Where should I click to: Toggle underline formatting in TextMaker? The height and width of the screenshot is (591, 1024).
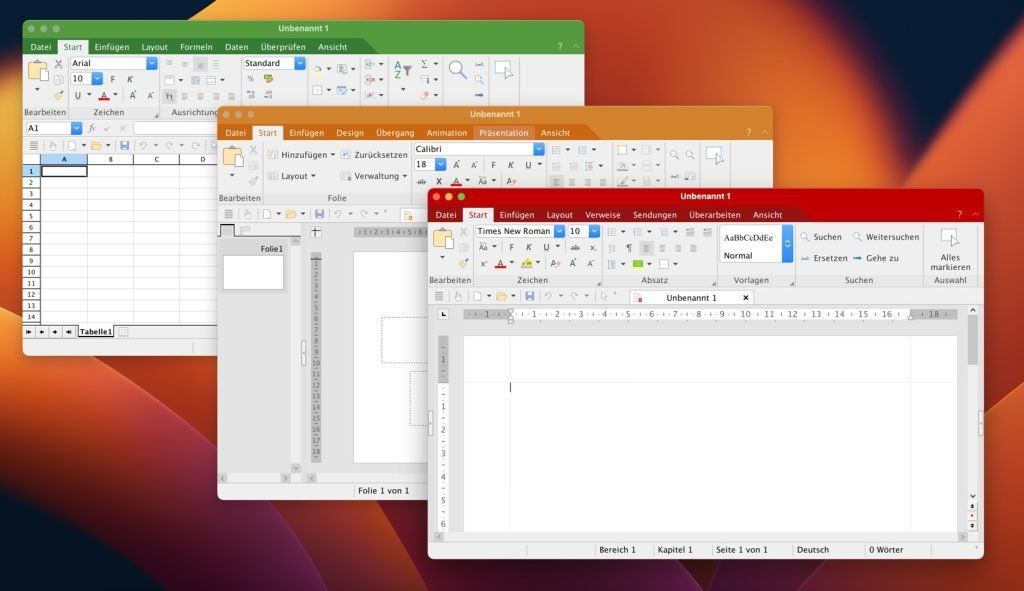coord(545,247)
